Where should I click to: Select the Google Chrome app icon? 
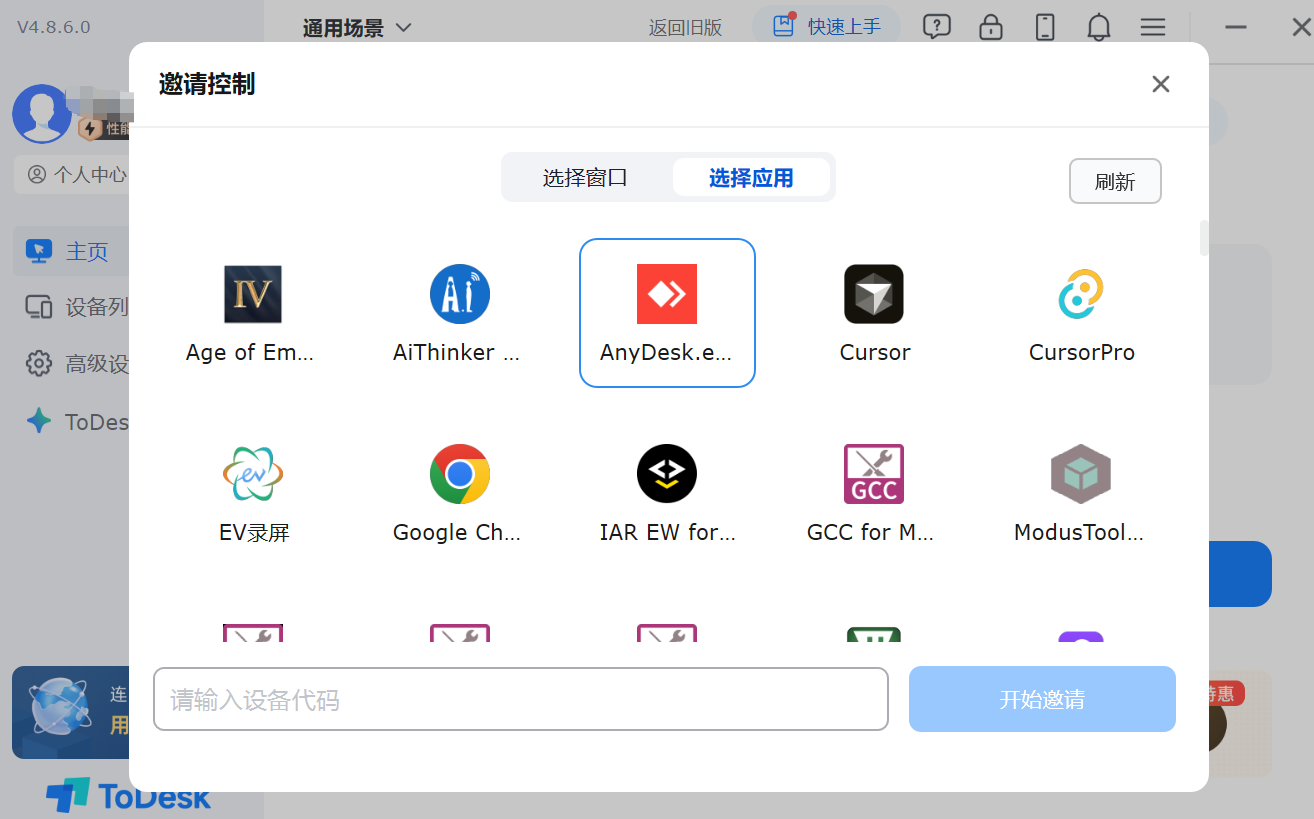(459, 474)
